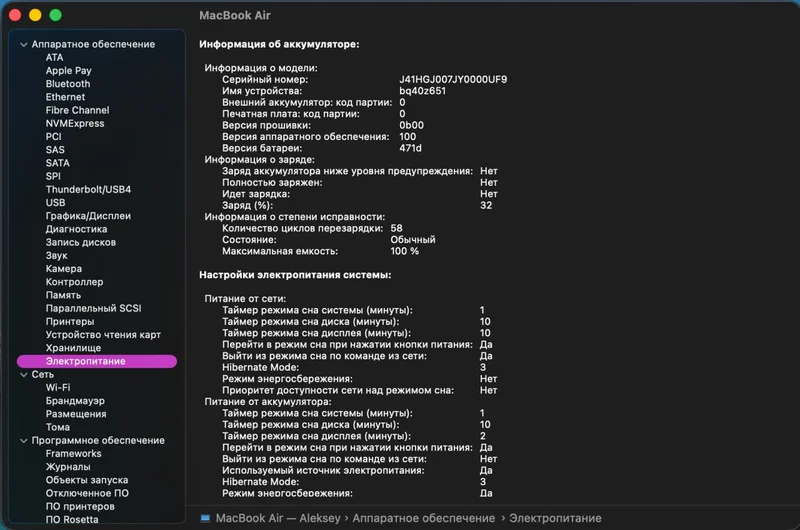Click Аппаратное обеспечение in the path bar
Image resolution: width=800 pixels, height=530 pixels.
[423, 518]
